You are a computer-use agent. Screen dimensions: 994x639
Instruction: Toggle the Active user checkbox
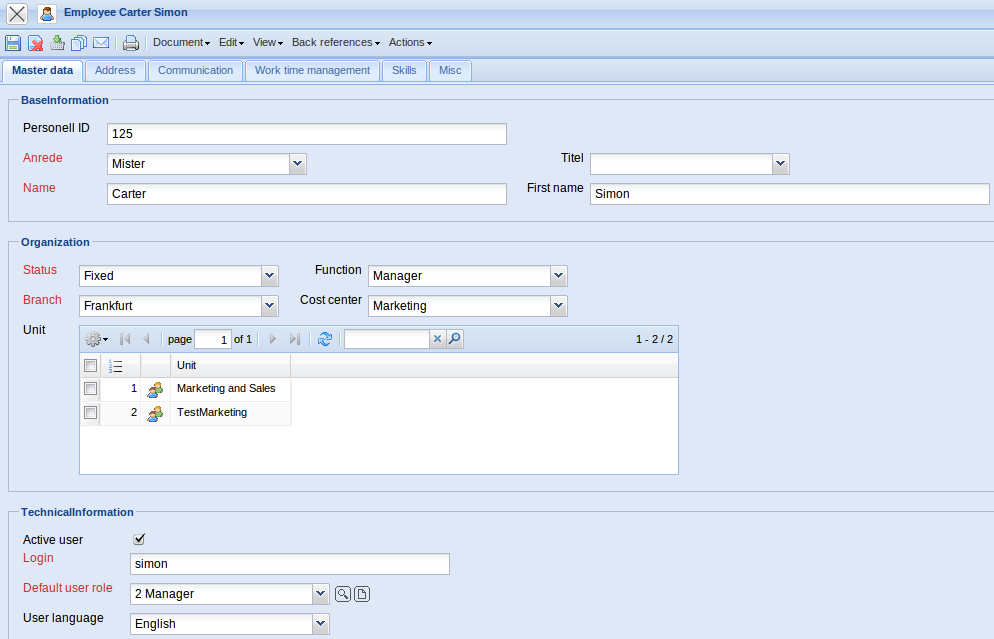[140, 539]
